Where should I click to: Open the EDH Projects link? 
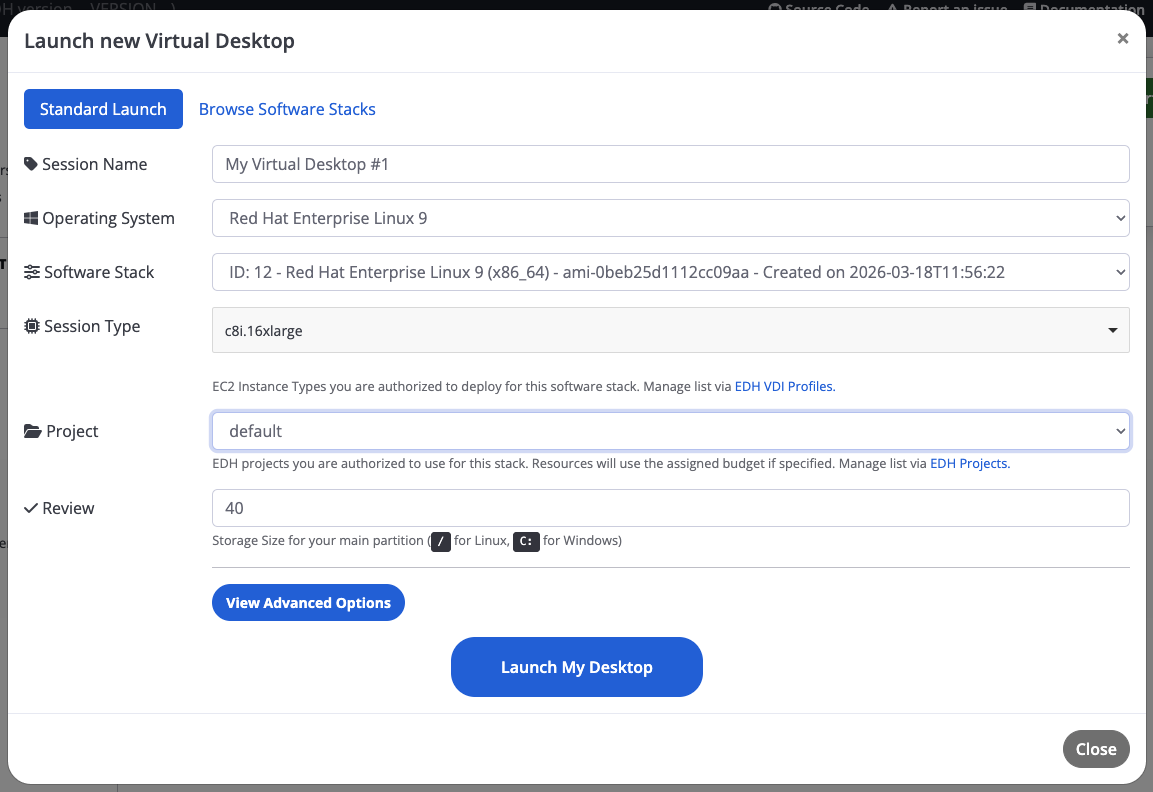click(969, 464)
